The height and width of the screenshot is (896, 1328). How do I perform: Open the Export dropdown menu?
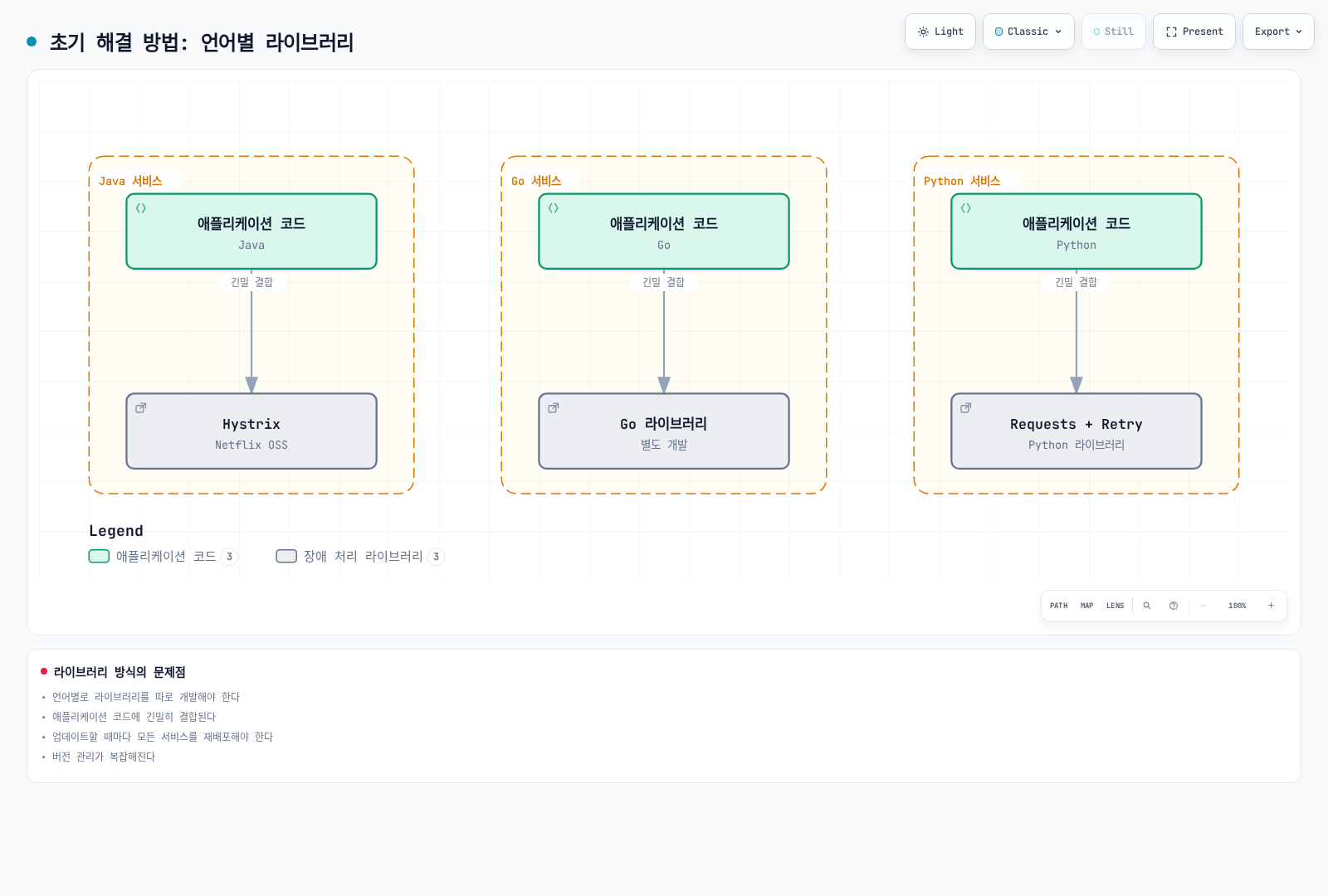(x=1278, y=32)
